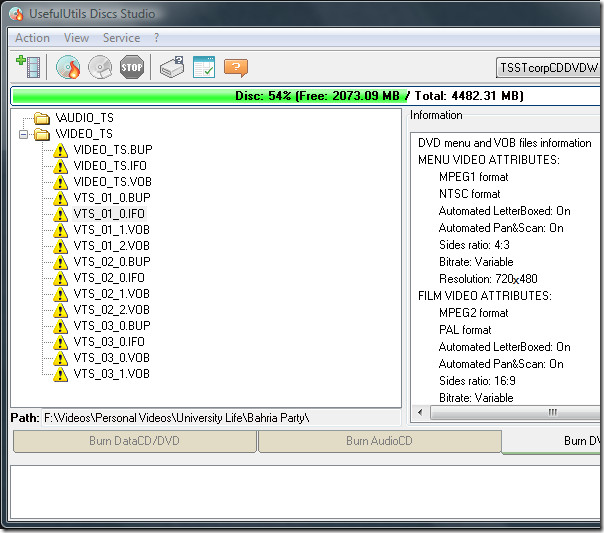The image size is (604, 533).
Task: Click warning icon beside VTS_01_0.BUP
Action: click(x=60, y=198)
